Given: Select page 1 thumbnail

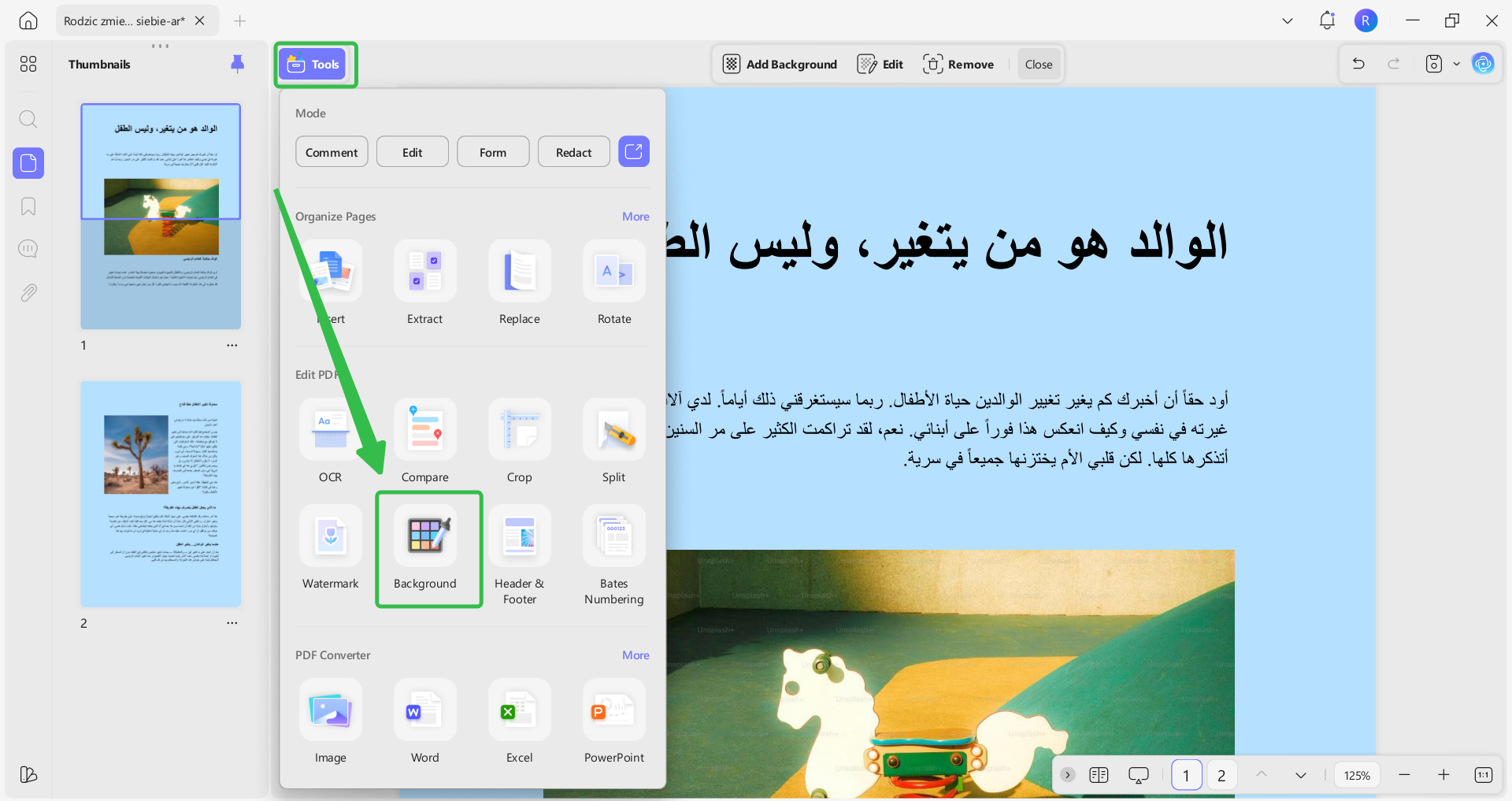Looking at the screenshot, I should click(161, 216).
